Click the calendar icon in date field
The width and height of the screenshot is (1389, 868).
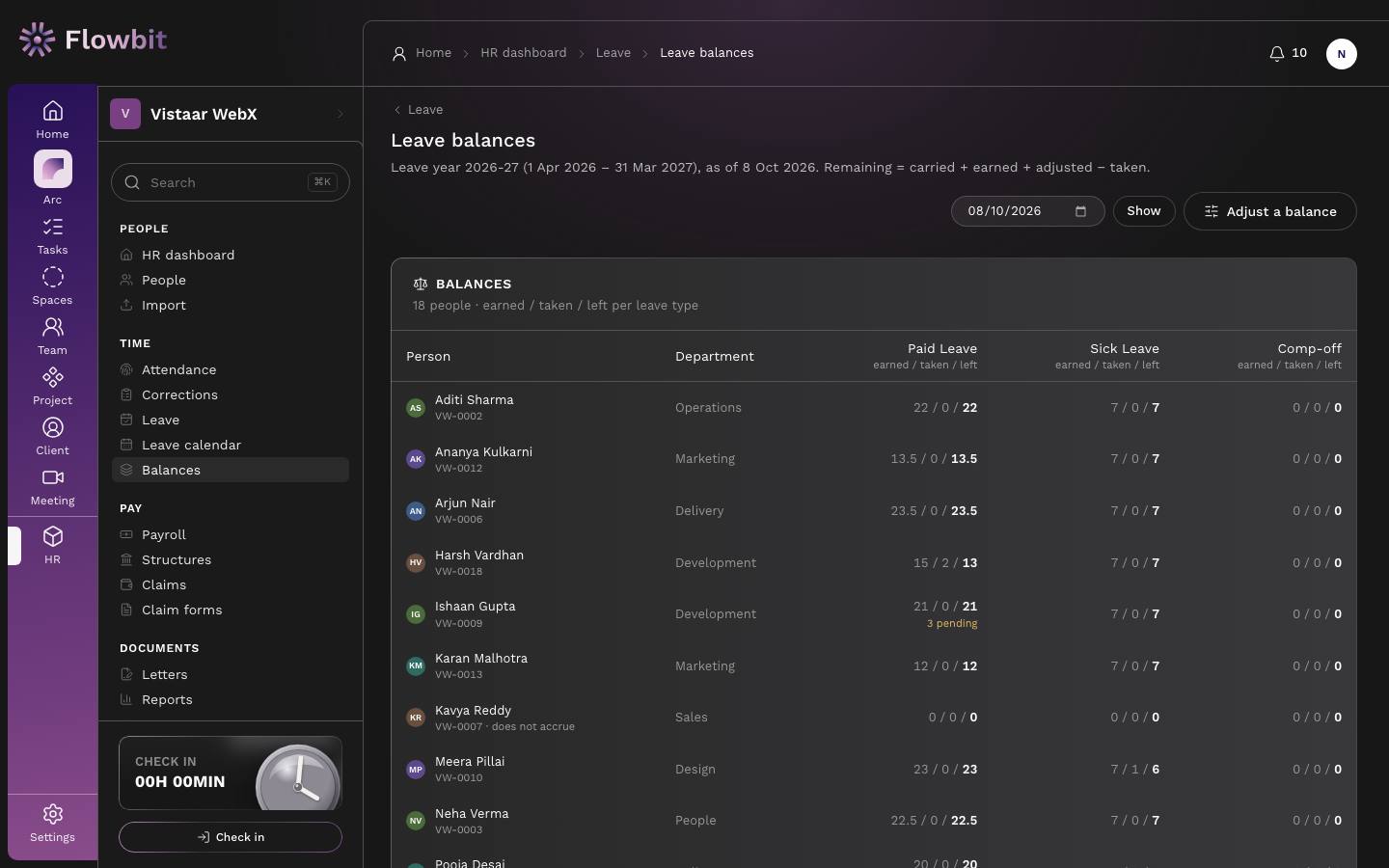[x=1081, y=211]
